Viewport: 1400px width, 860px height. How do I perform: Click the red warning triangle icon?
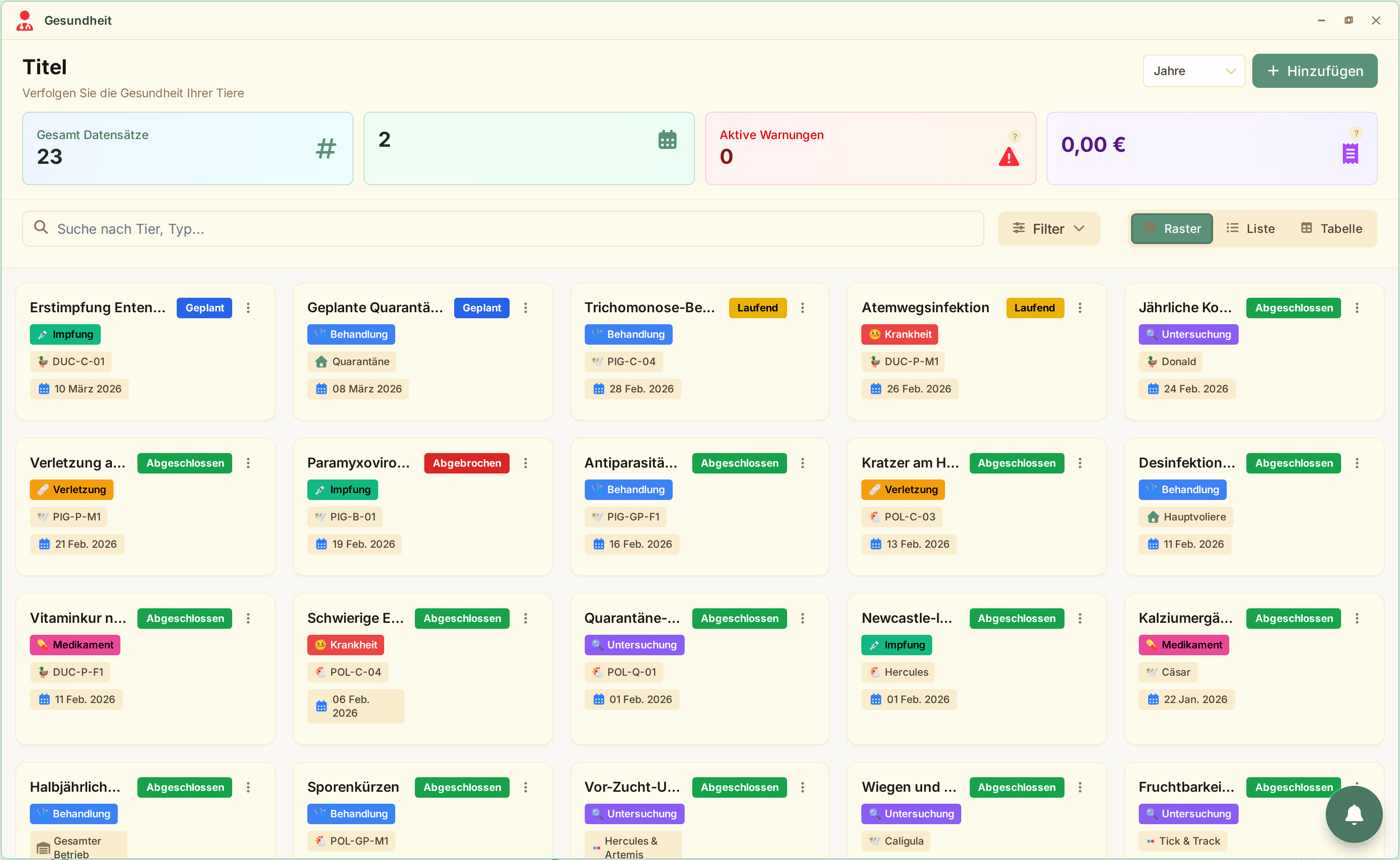point(1009,157)
